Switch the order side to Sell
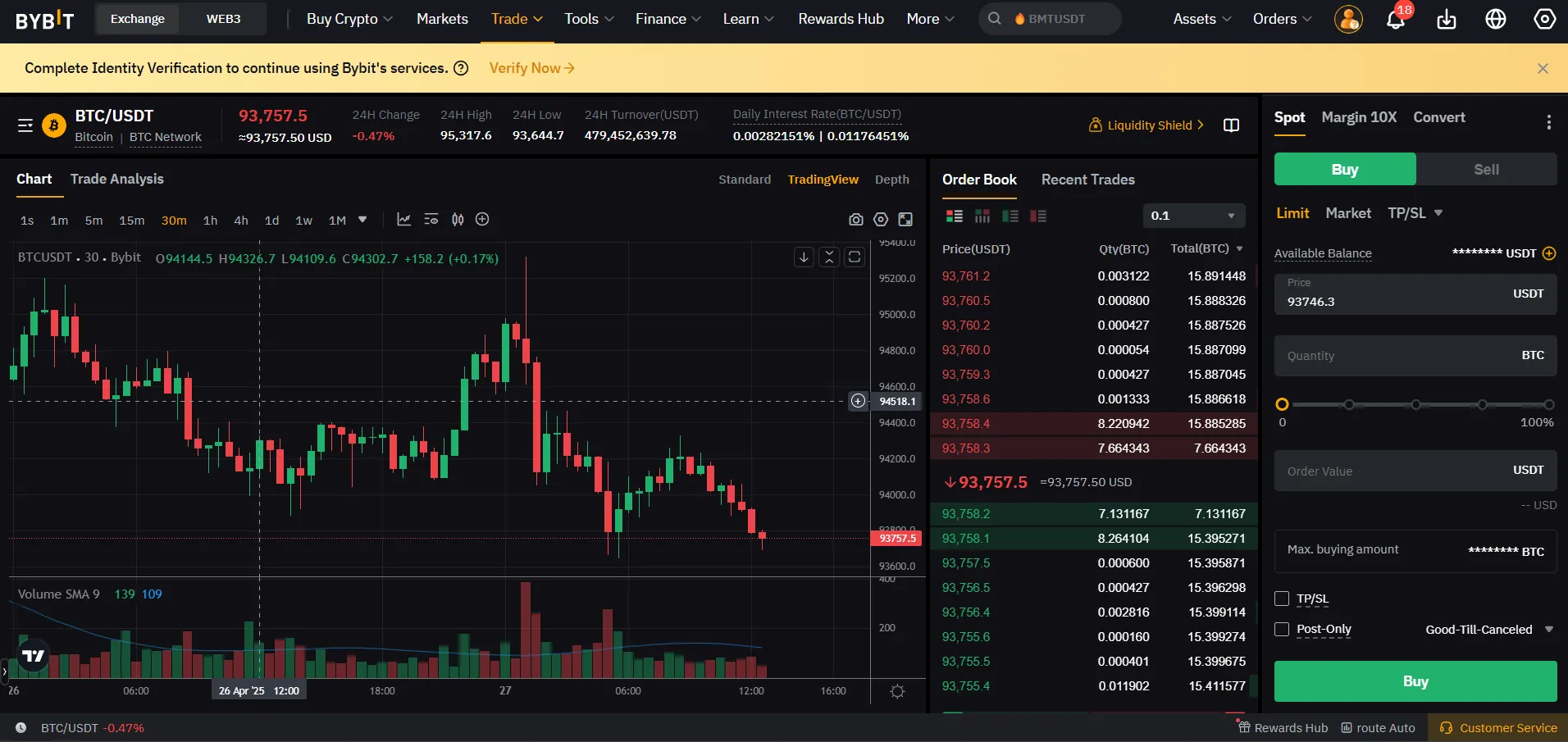The height and width of the screenshot is (742, 1568). click(x=1485, y=169)
